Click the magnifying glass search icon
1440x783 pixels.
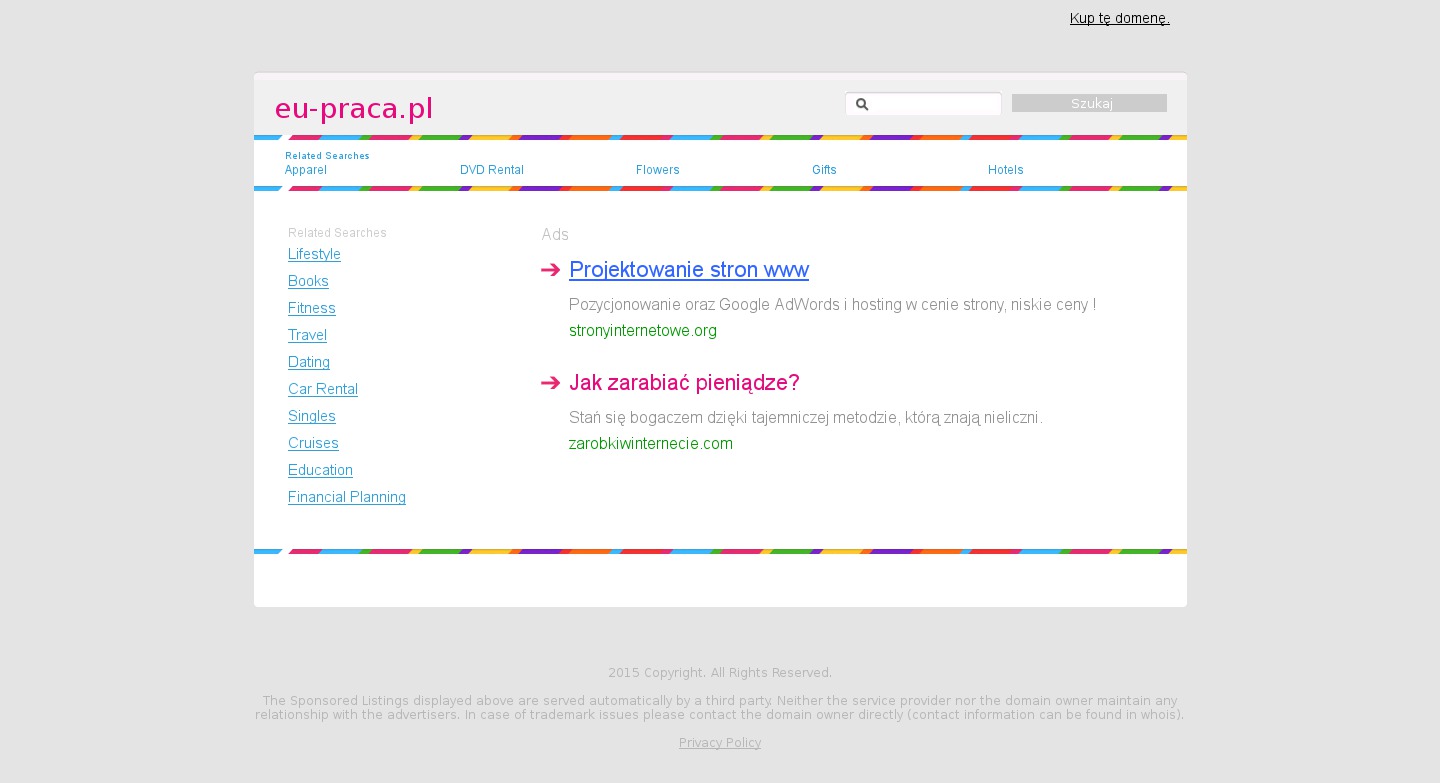[862, 104]
